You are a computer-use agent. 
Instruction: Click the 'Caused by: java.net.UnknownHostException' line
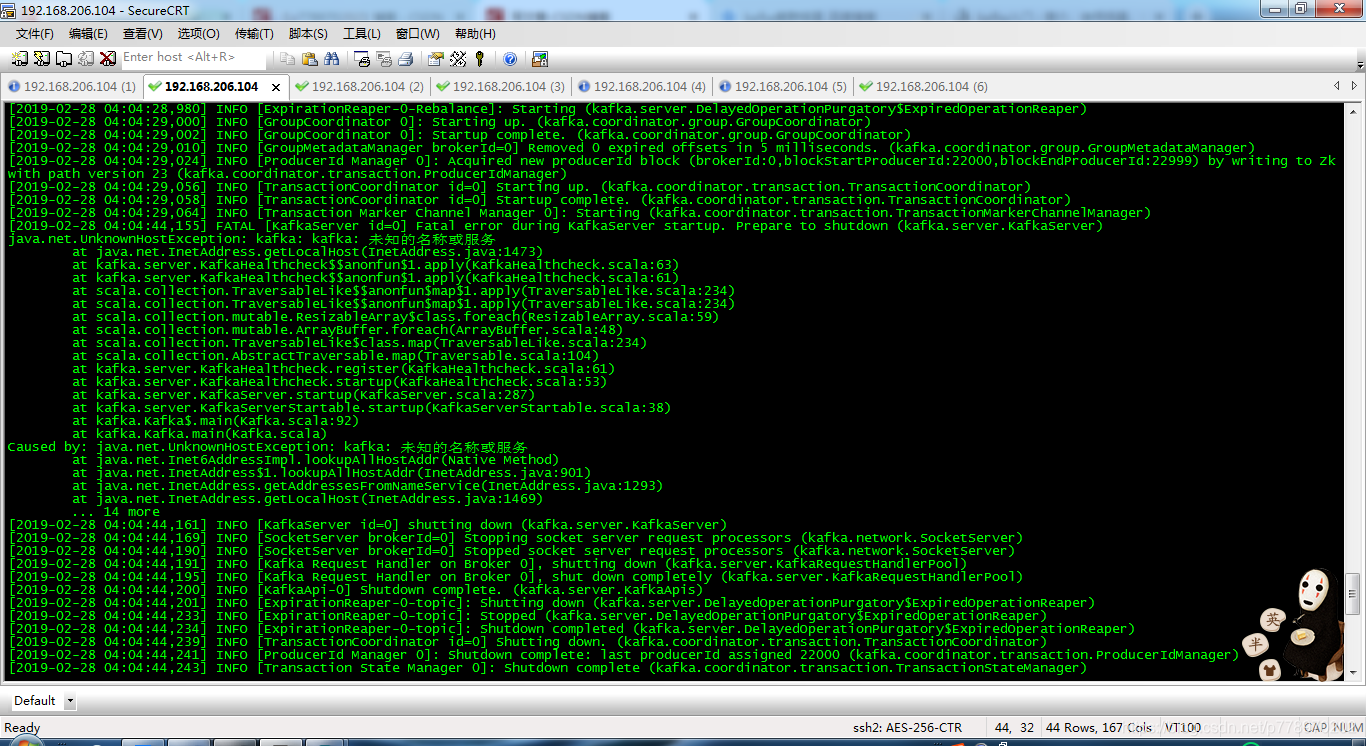click(267, 447)
